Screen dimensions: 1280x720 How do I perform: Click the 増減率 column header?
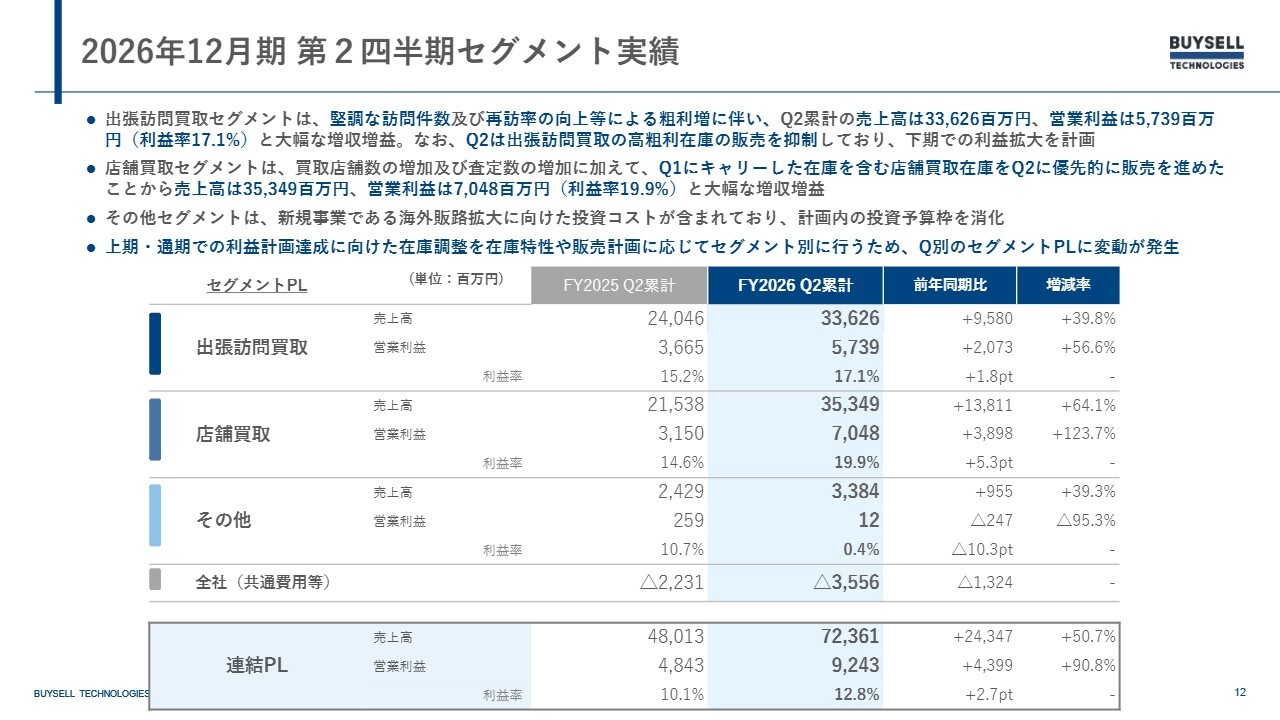click(1068, 285)
